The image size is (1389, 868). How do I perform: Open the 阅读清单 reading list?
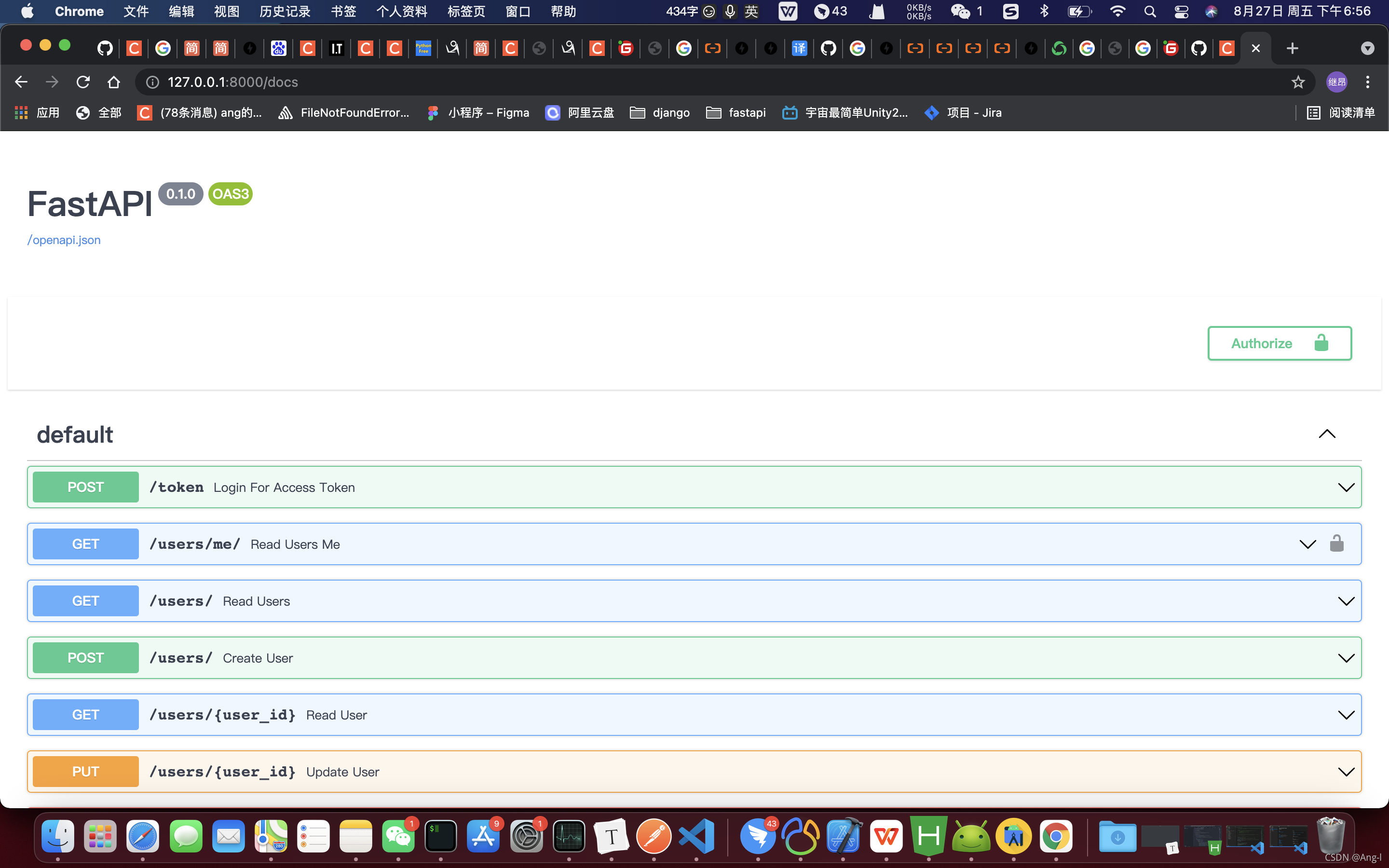coord(1341,112)
